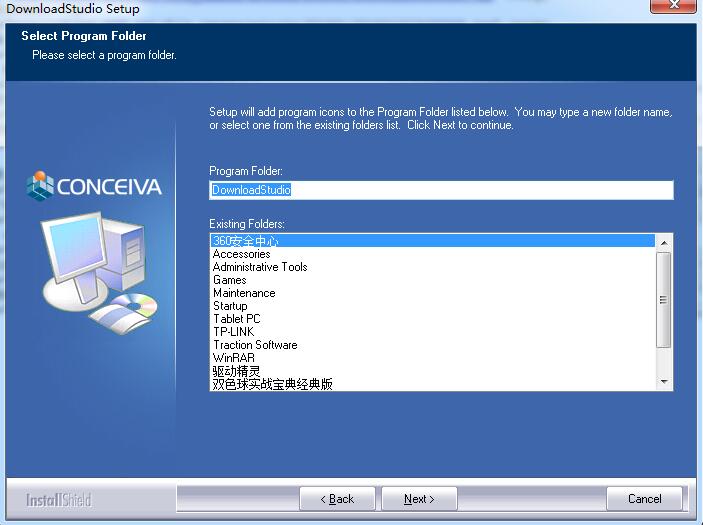Click the Conceiva logo icon
The width and height of the screenshot is (703, 525).
(x=41, y=186)
